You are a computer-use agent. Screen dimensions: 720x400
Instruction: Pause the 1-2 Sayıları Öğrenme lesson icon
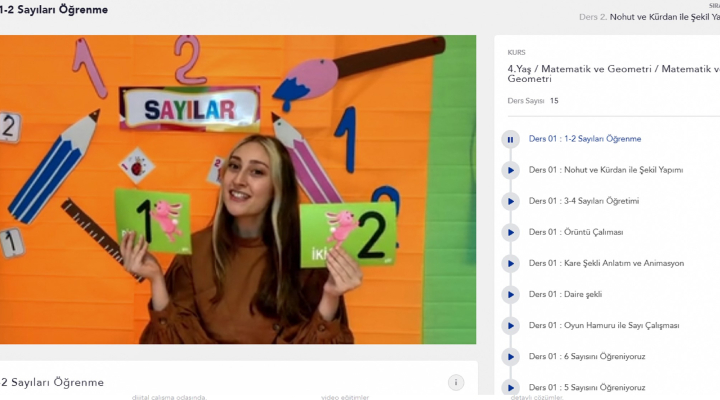coord(510,140)
